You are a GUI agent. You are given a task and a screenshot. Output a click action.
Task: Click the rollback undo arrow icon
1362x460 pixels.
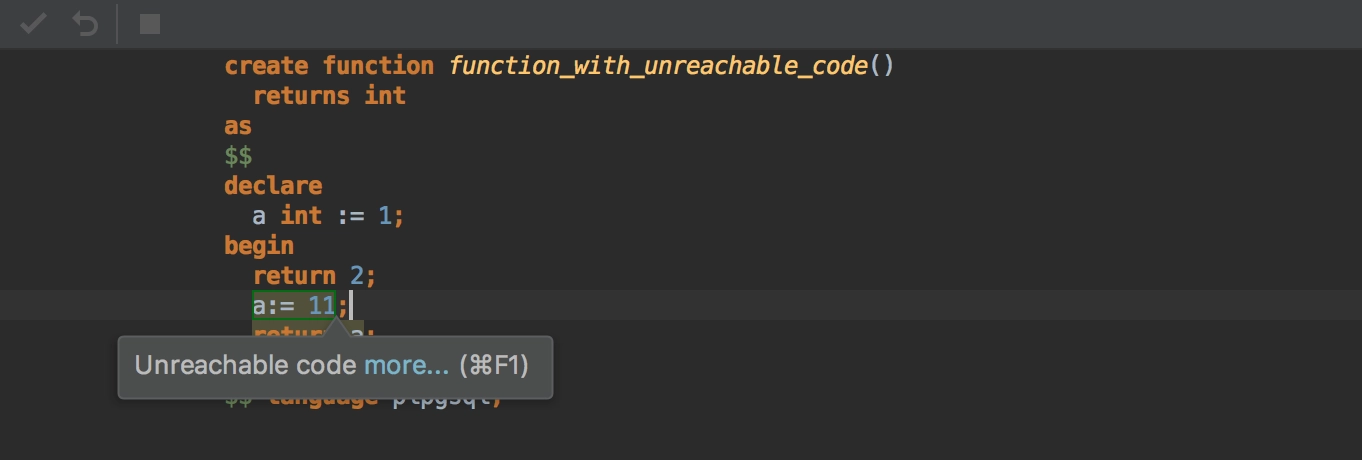pos(86,23)
